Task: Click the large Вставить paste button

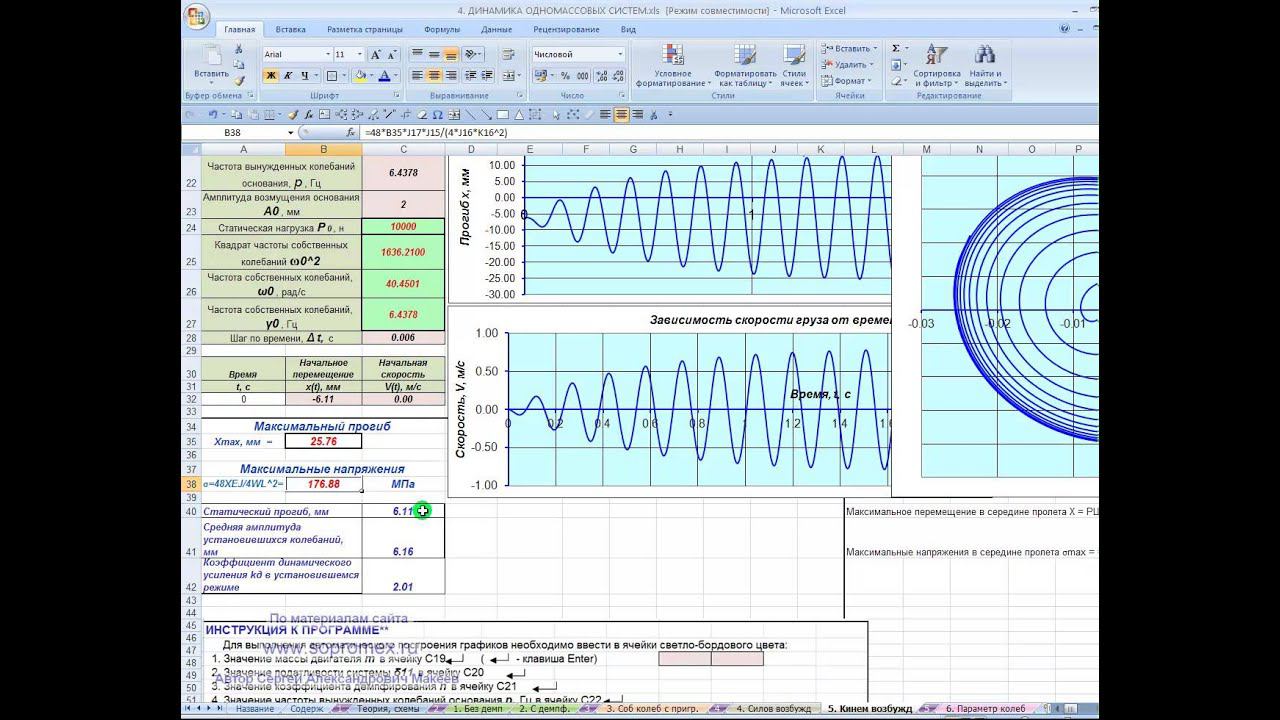Action: (211, 64)
